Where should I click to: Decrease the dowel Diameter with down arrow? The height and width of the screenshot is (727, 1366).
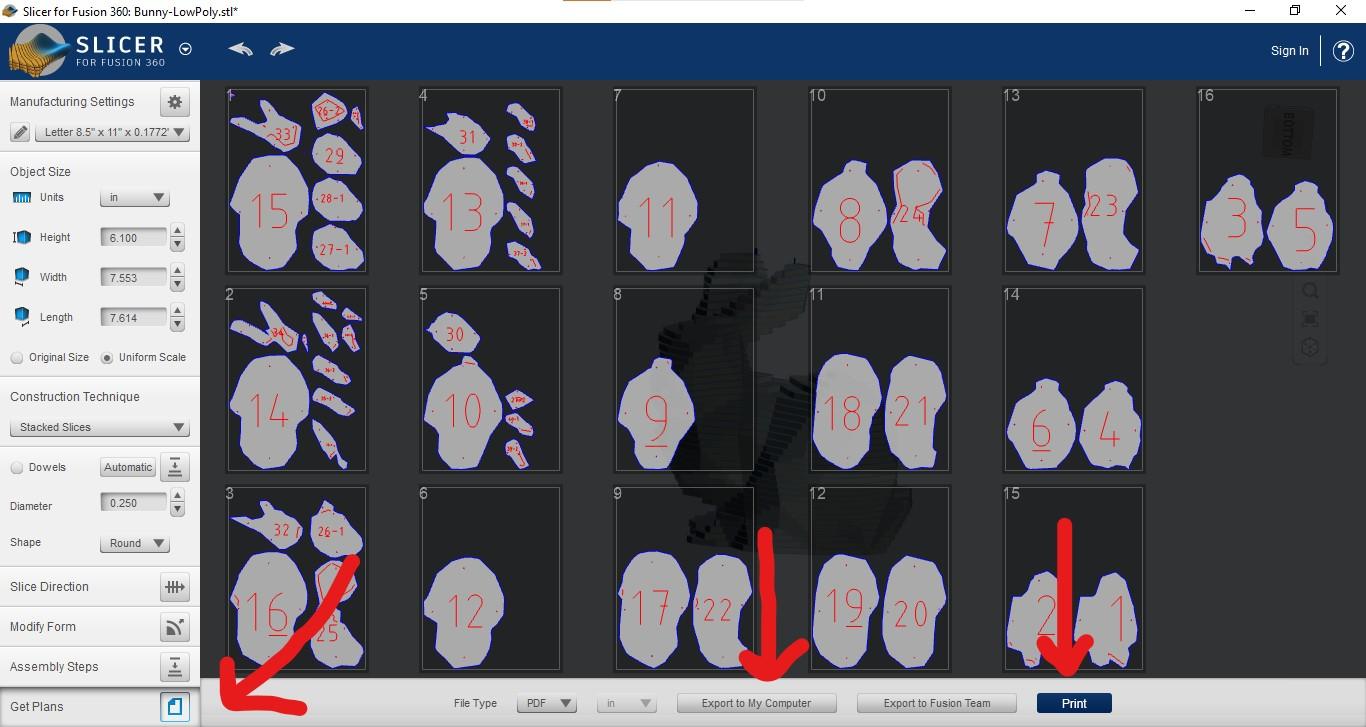177,510
